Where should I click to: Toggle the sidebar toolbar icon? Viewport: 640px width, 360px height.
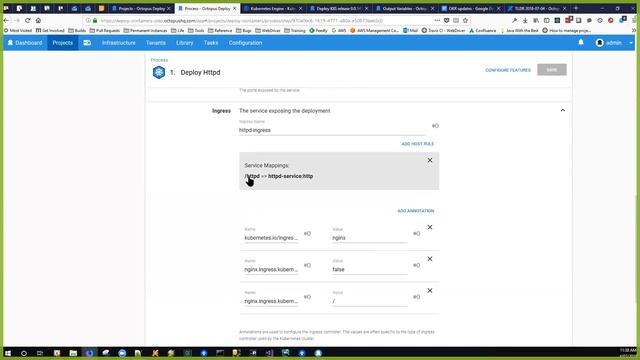547,20
